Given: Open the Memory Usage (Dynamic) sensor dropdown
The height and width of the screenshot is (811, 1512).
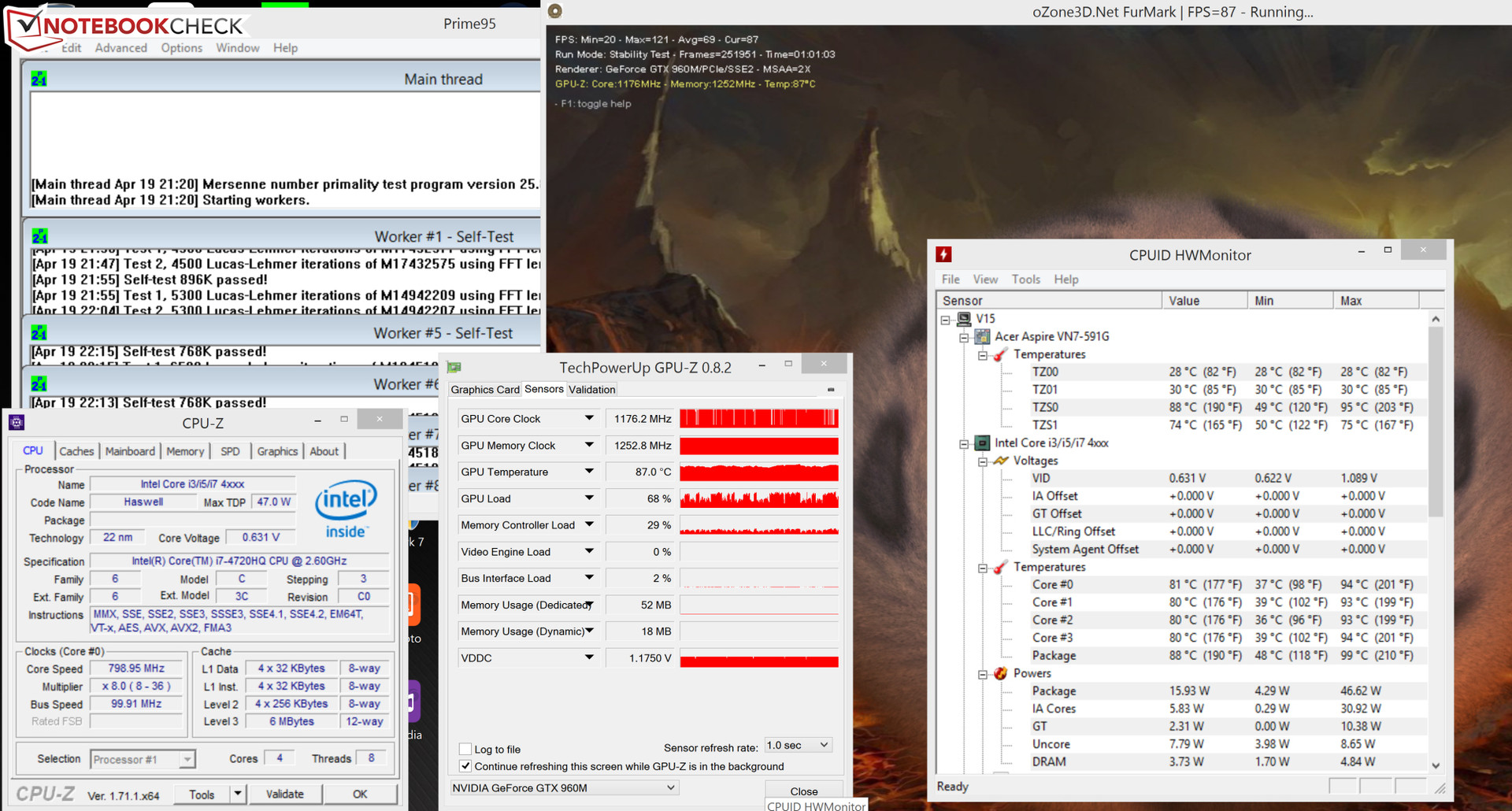Looking at the screenshot, I should coord(589,631).
